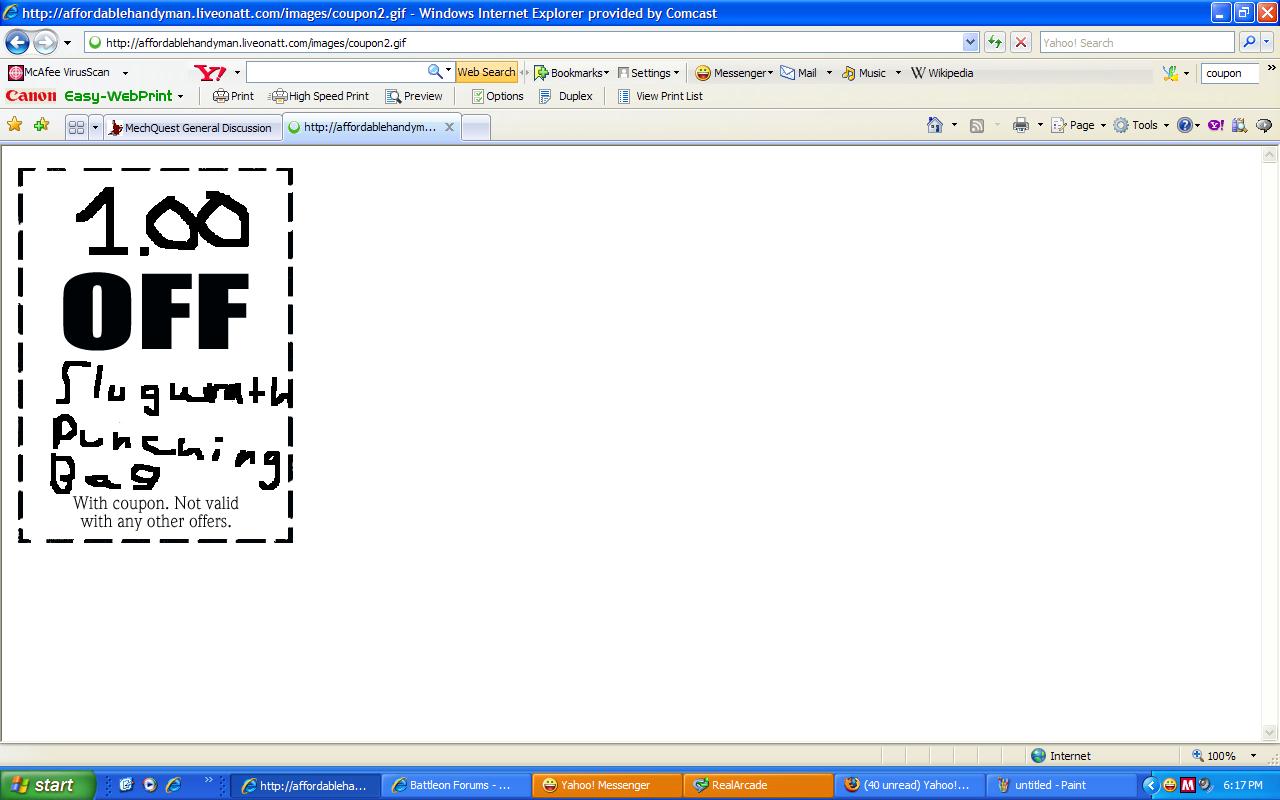Click the address bar URL field
The width and height of the screenshot is (1280, 800).
click(524, 43)
